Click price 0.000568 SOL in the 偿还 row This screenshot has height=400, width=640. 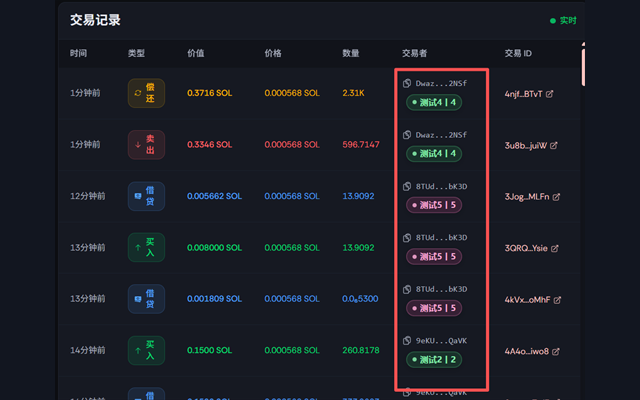292,93
